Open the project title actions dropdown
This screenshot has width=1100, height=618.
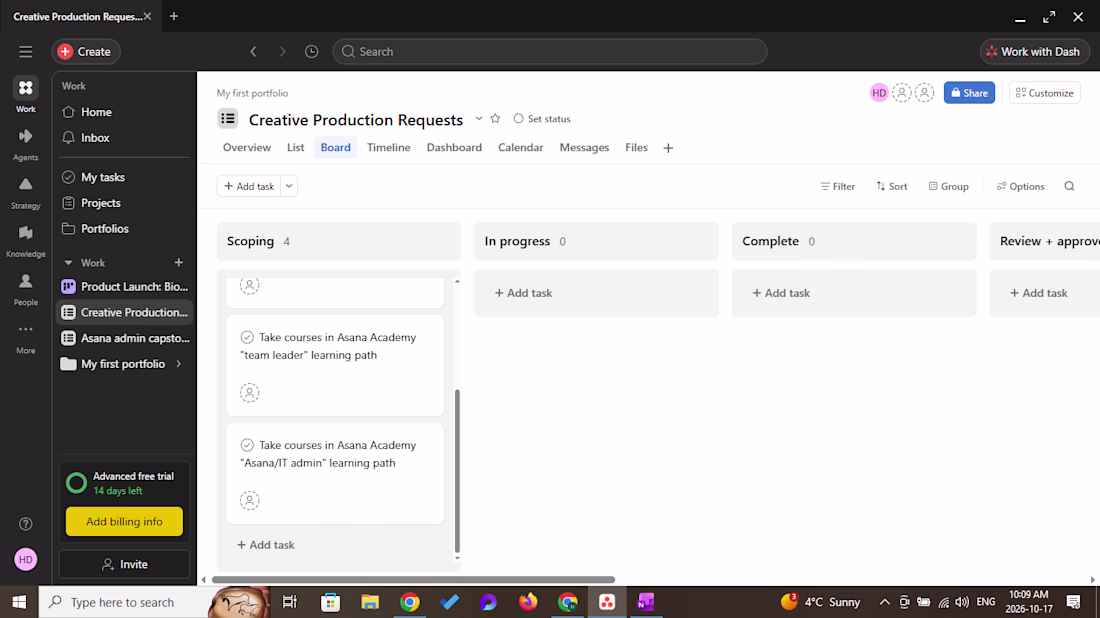click(x=478, y=119)
